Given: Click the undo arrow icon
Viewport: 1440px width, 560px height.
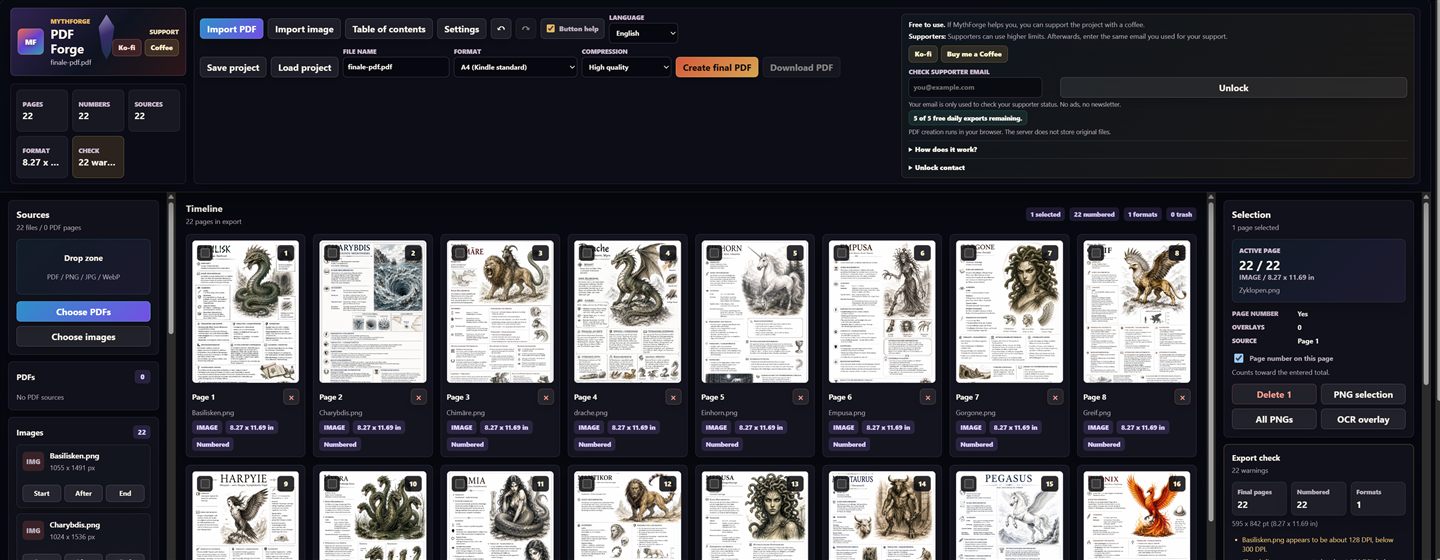Looking at the screenshot, I should 501,29.
